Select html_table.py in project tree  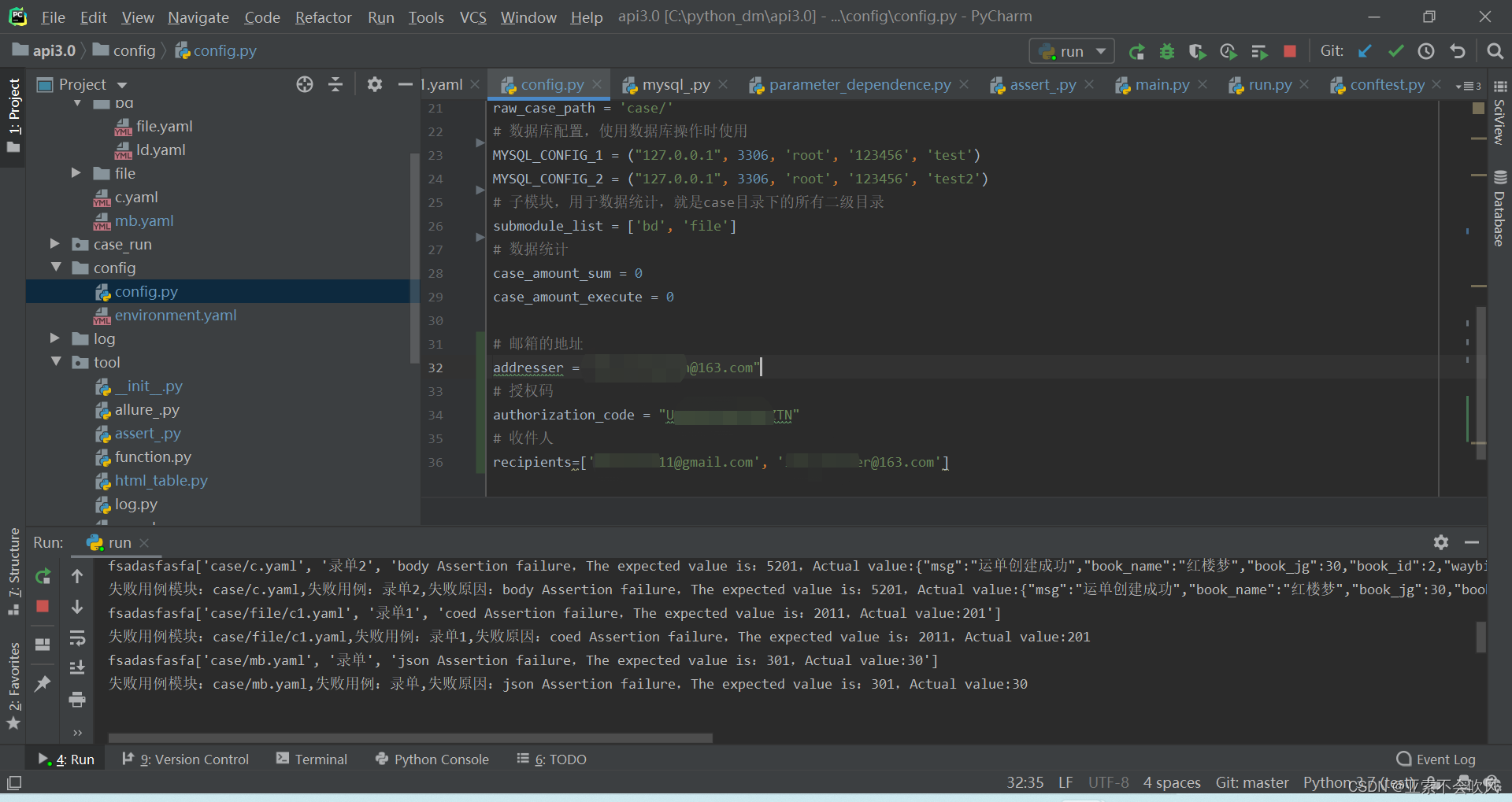[x=161, y=481]
